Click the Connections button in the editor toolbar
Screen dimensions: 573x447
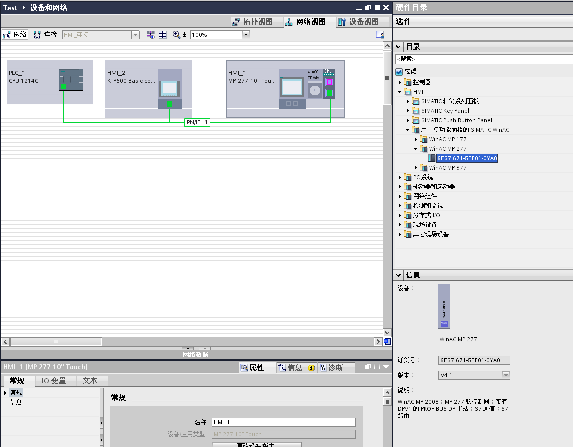coord(45,35)
